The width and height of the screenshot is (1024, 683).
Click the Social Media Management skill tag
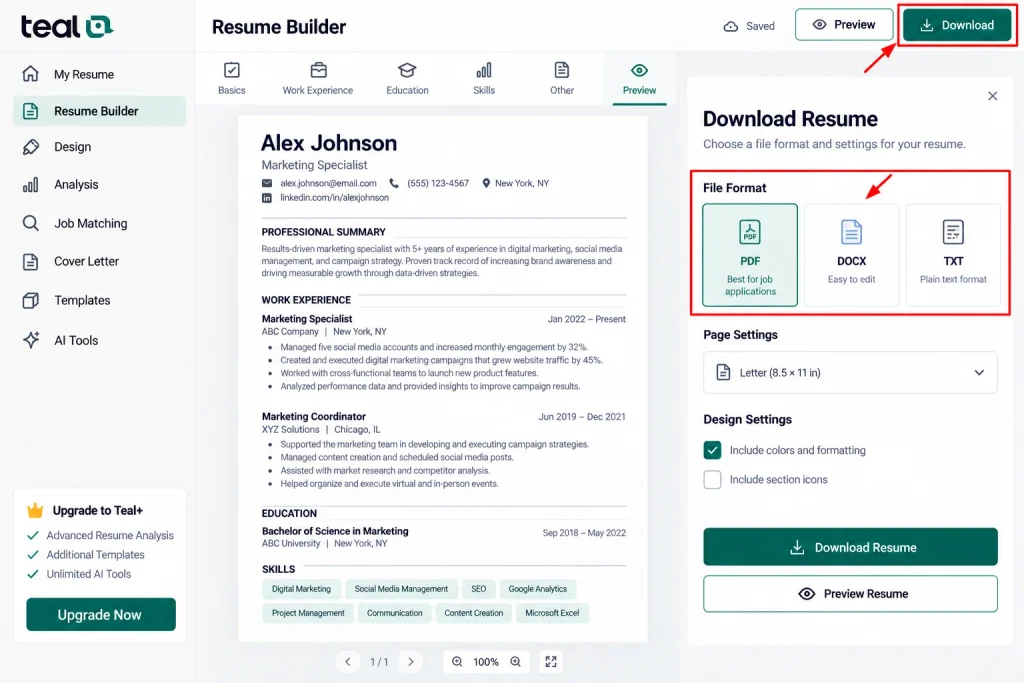[x=401, y=589]
